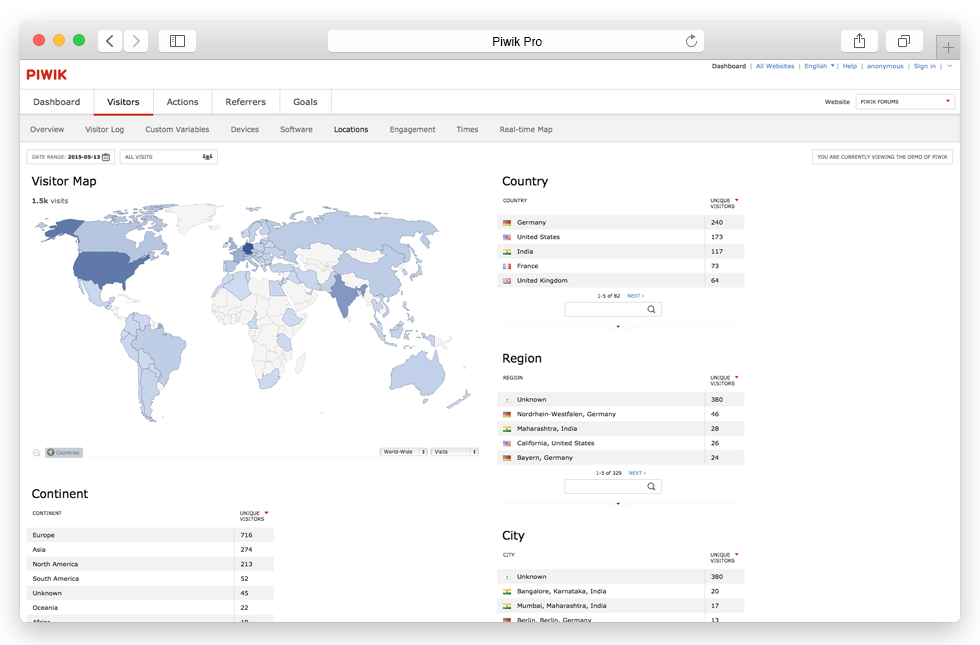Go back with the browser back arrow
The height and width of the screenshot is (645, 980).
click(110, 41)
